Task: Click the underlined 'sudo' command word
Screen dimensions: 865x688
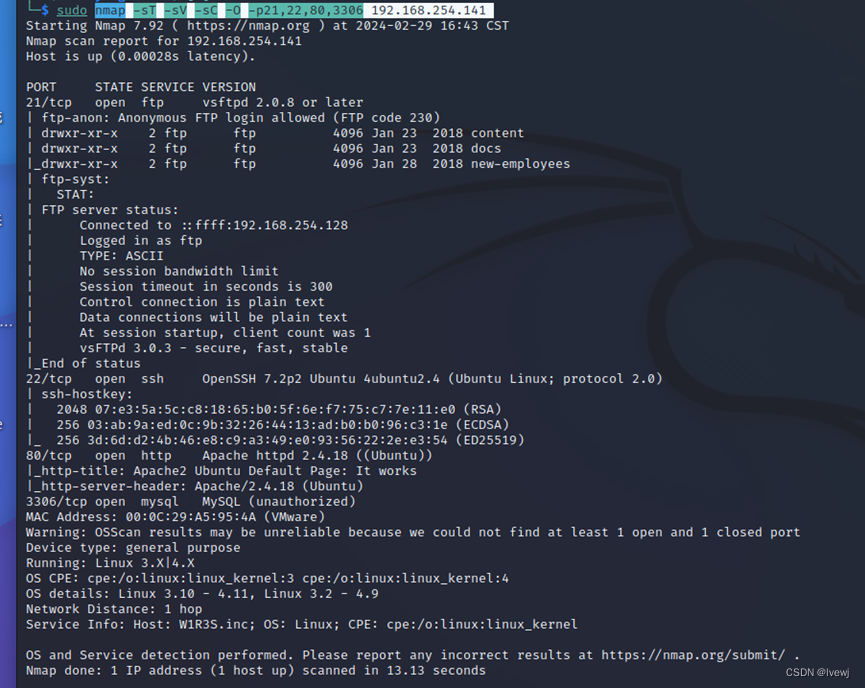Action: (72, 10)
